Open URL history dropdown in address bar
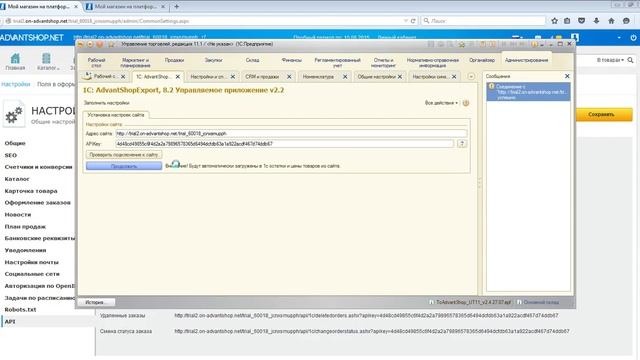The width and height of the screenshot is (640, 360). click(x=406, y=21)
